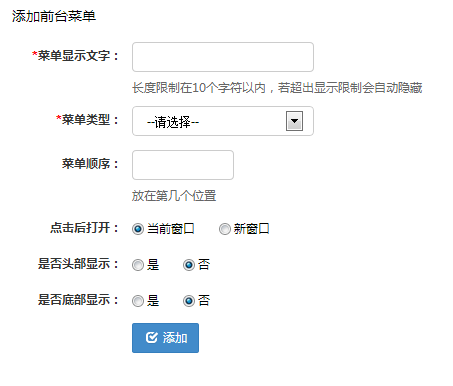Focus the 菜单顺序 input box
This screenshot has height=386, width=453.
tap(183, 165)
